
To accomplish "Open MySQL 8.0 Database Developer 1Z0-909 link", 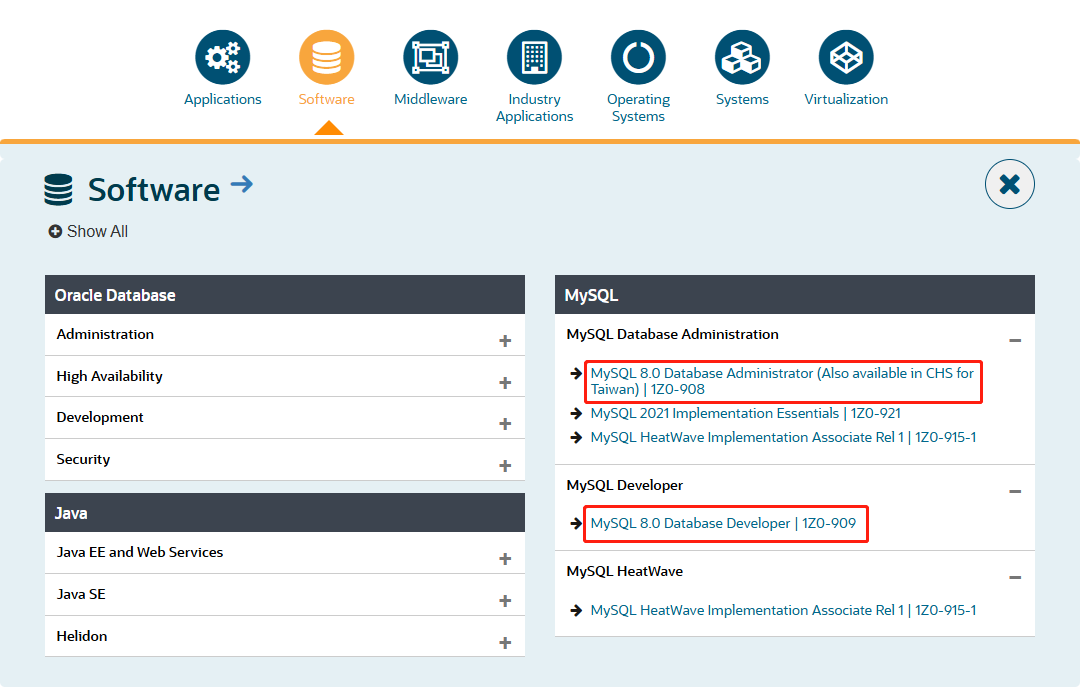I will tap(723, 524).
